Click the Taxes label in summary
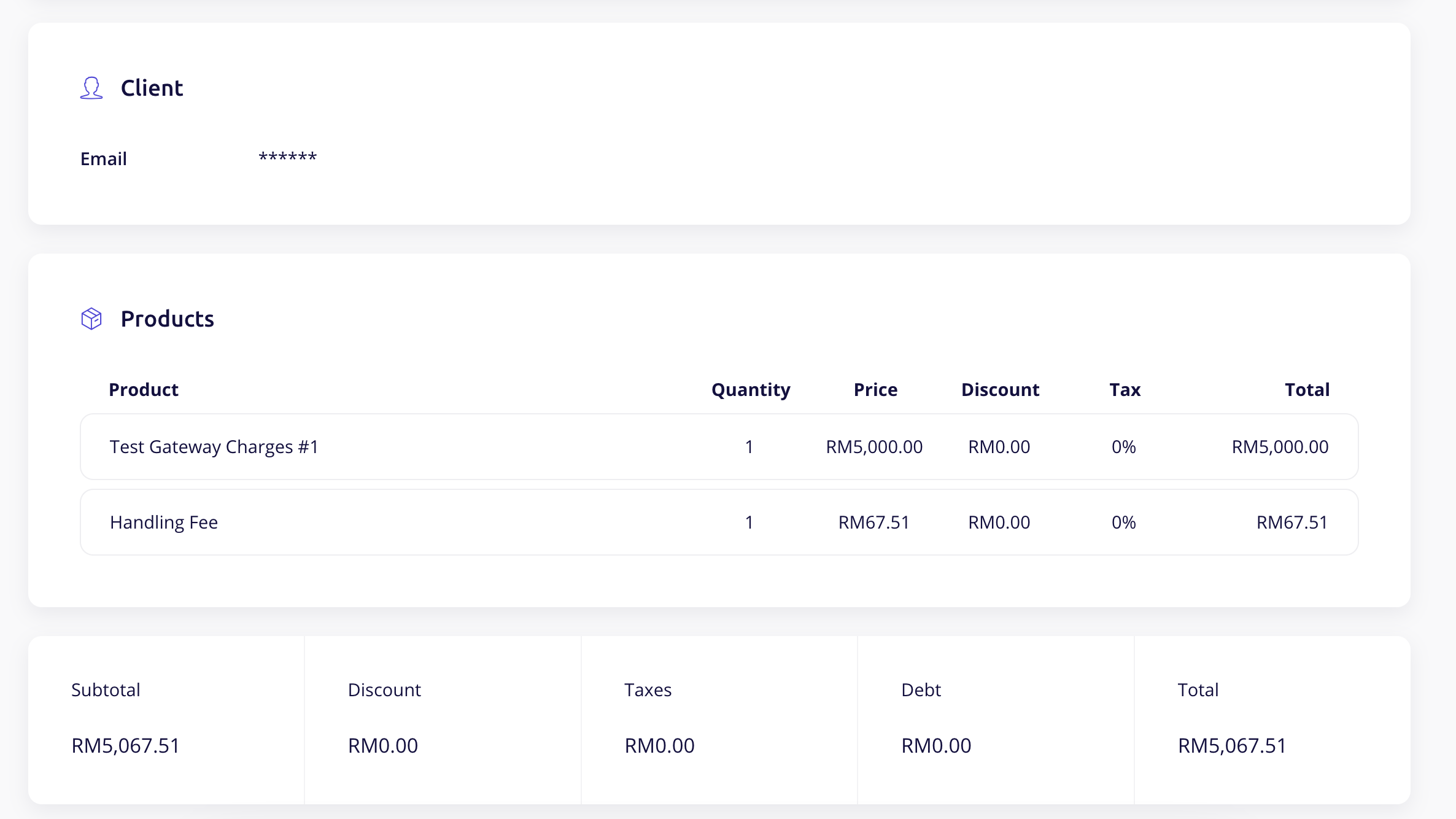 pos(648,689)
